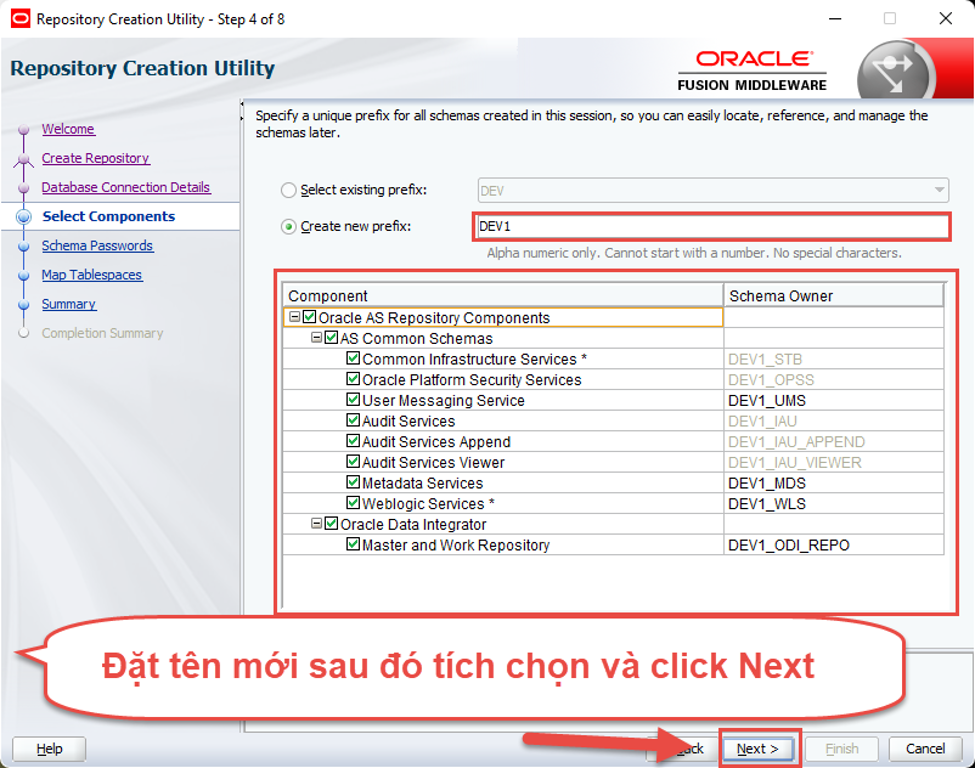Open the existing prefix dropdown list
977x768 pixels.
click(x=941, y=188)
